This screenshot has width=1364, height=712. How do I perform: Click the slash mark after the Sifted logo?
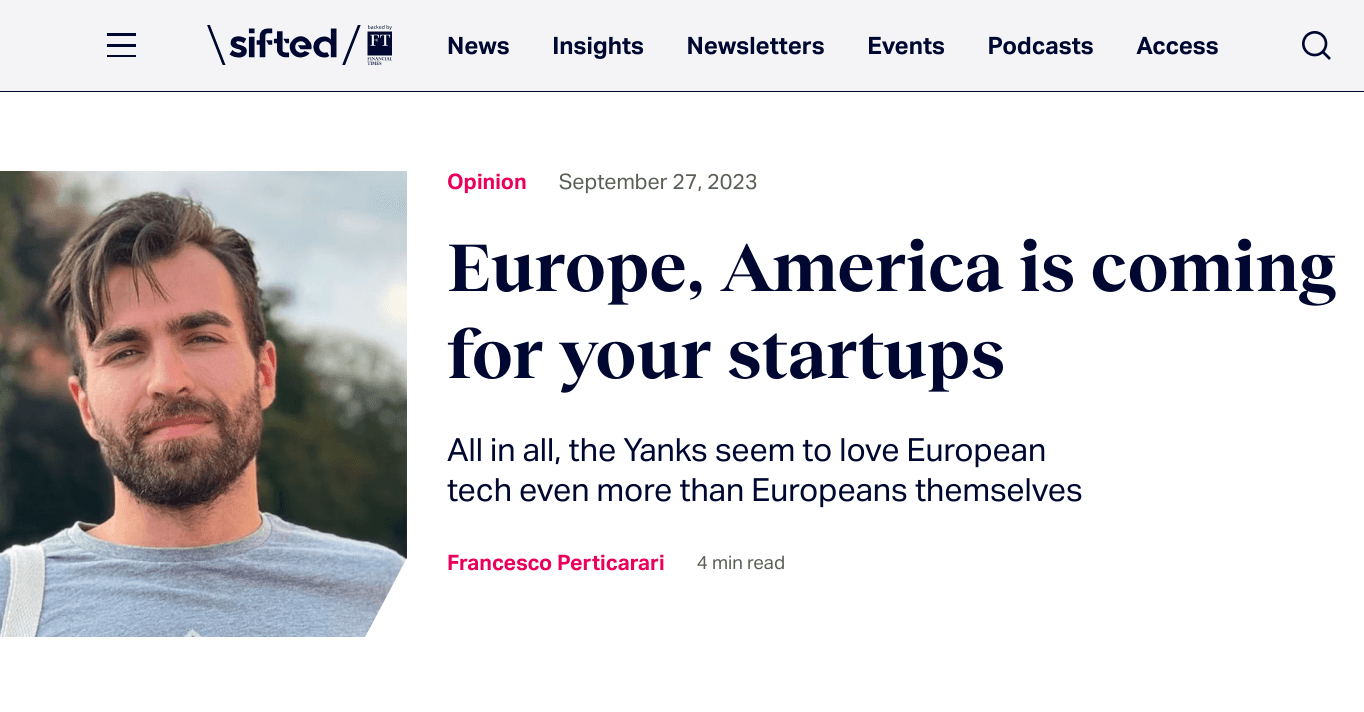352,45
